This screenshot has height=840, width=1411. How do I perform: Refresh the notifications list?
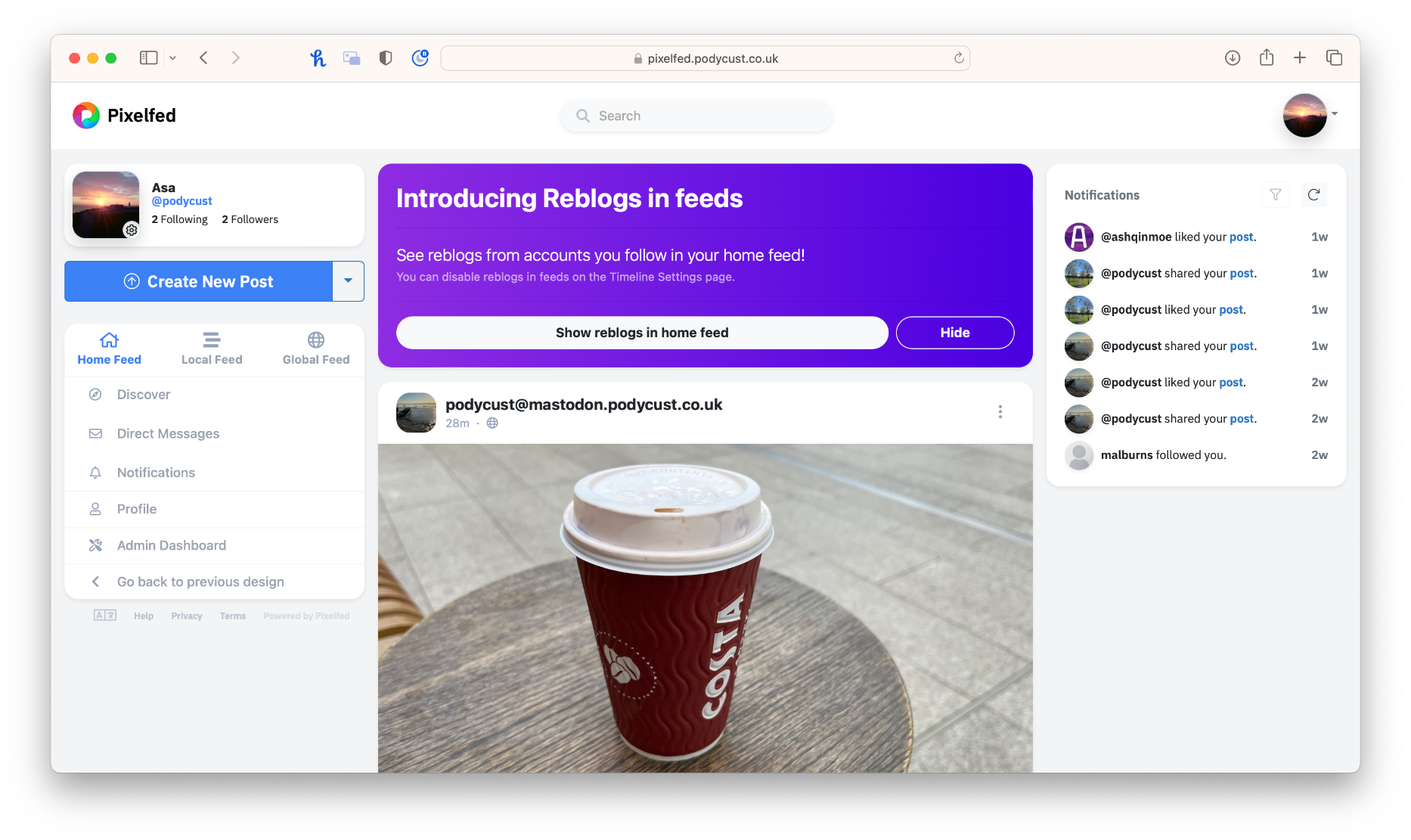(x=1313, y=195)
